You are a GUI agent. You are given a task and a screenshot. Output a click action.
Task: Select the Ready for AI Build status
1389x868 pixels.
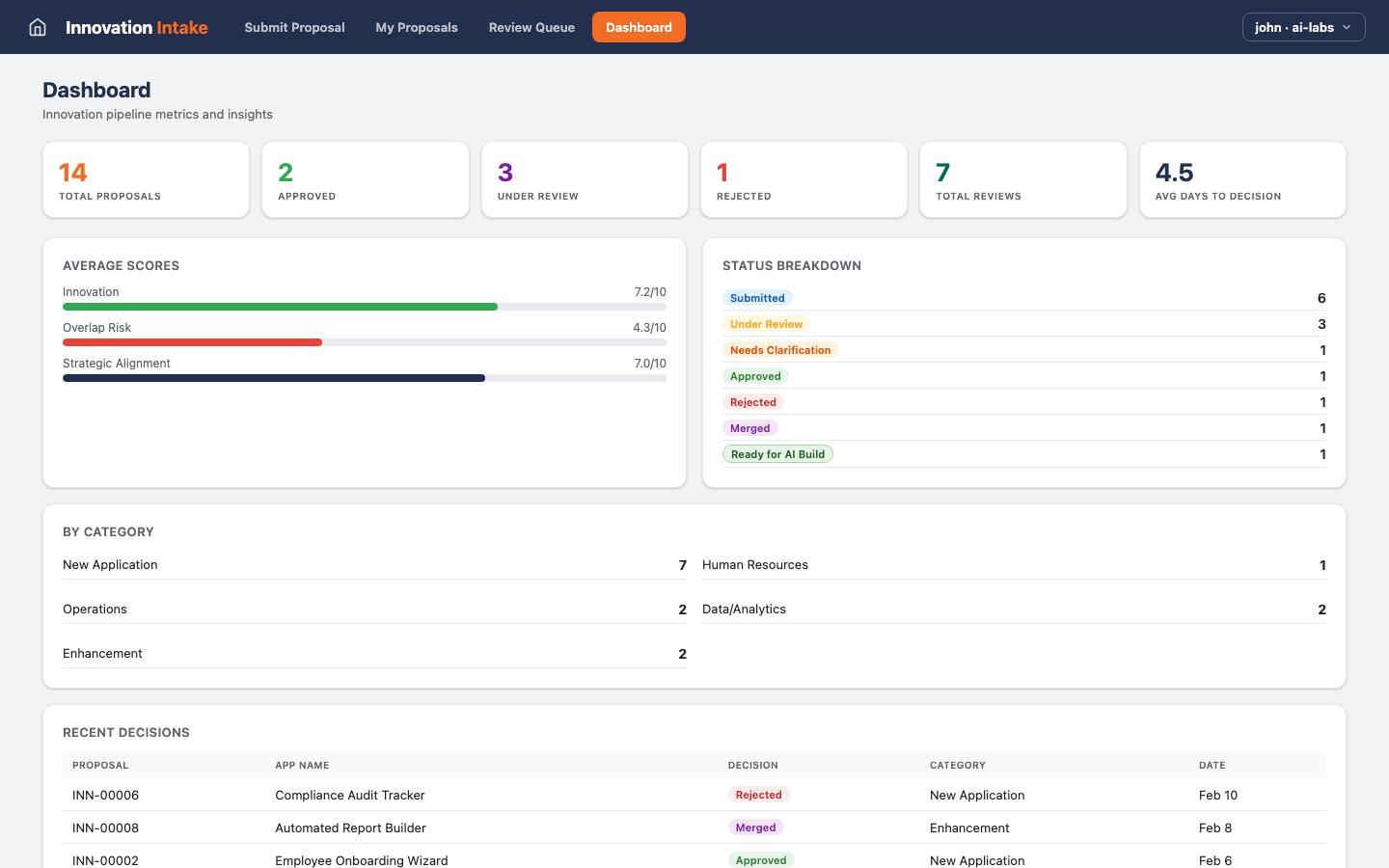[777, 453]
